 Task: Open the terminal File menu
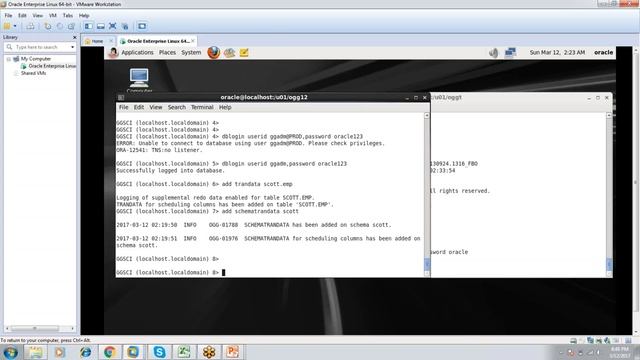(123, 107)
